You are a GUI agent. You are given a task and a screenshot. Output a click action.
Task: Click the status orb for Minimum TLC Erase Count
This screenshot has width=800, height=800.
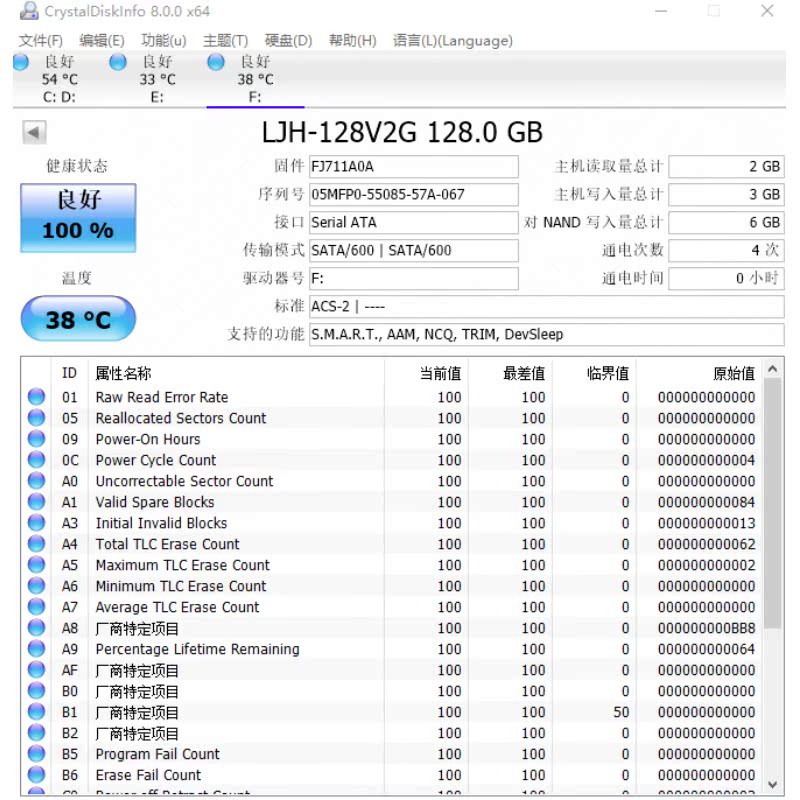tap(36, 586)
